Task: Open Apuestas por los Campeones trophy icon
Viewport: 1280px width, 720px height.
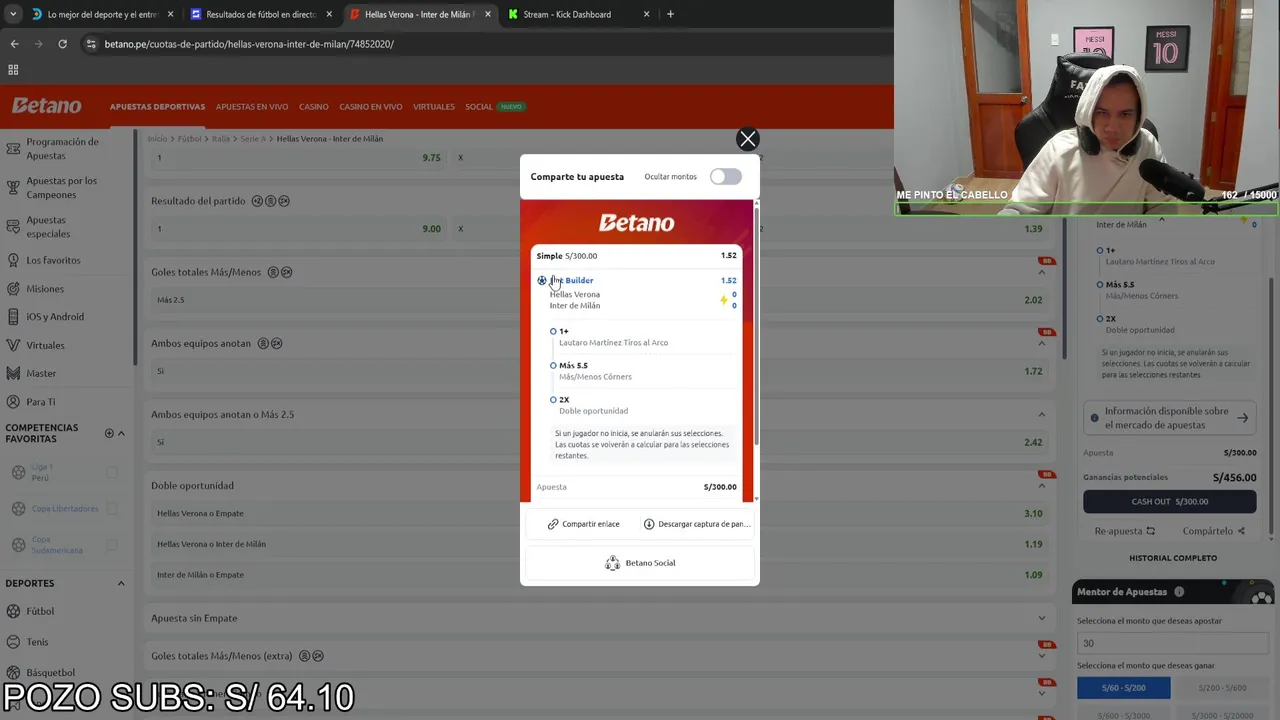Action: click(x=13, y=188)
